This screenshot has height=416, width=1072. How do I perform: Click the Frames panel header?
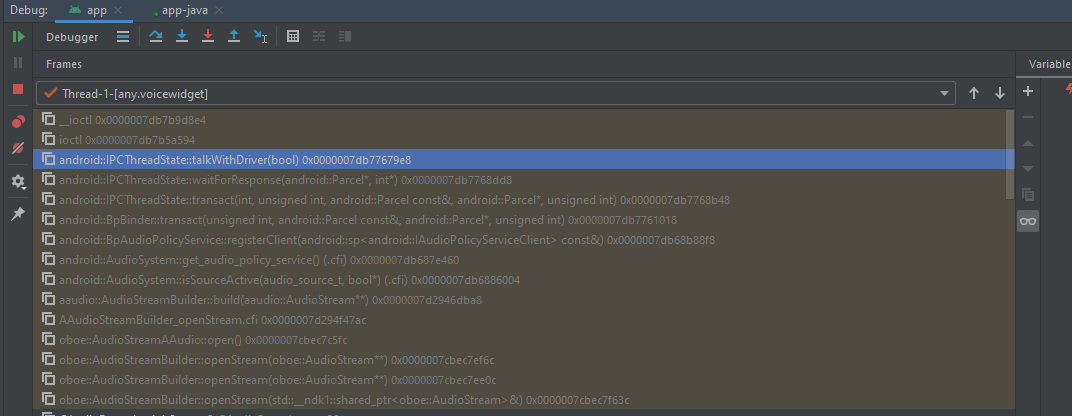point(64,64)
